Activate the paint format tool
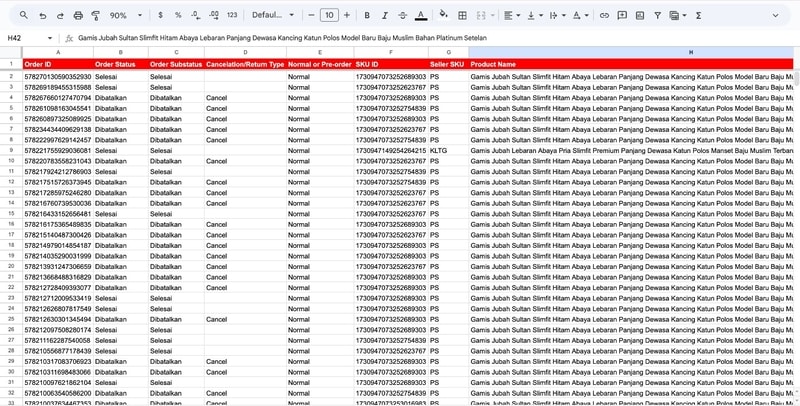This screenshot has height=406, width=800. (96, 16)
